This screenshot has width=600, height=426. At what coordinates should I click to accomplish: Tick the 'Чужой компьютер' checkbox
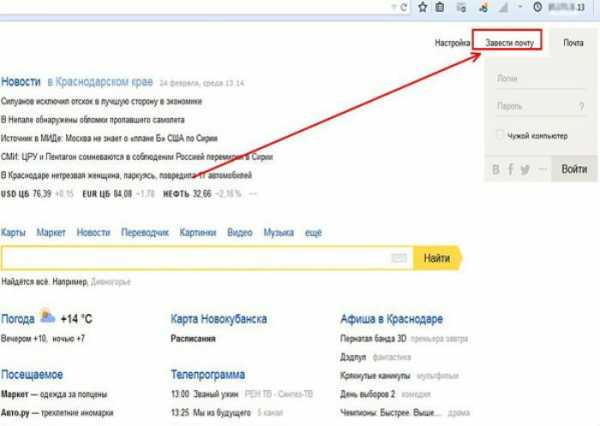click(x=500, y=135)
